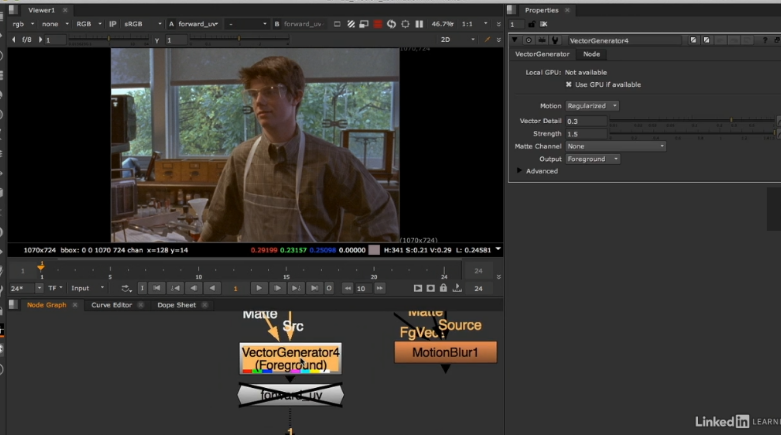This screenshot has width=781, height=435.
Task: Click the Vector Detail value field 0.3
Action: pyautogui.click(x=586, y=121)
